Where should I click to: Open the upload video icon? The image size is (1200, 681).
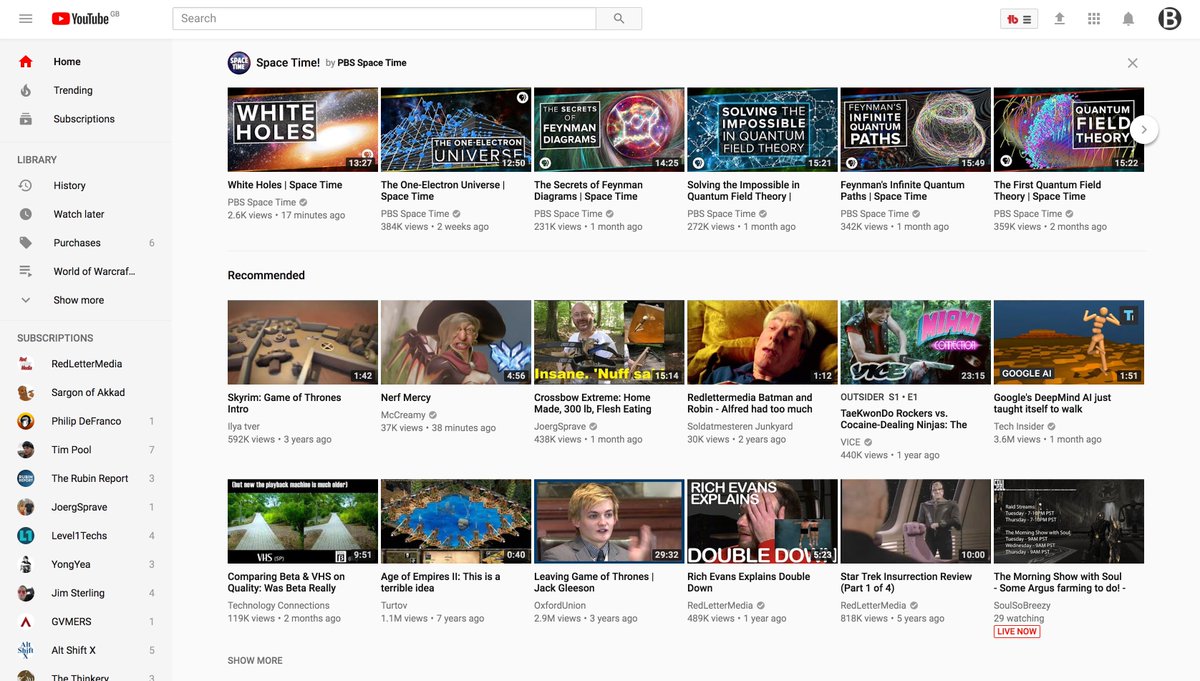[1060, 19]
